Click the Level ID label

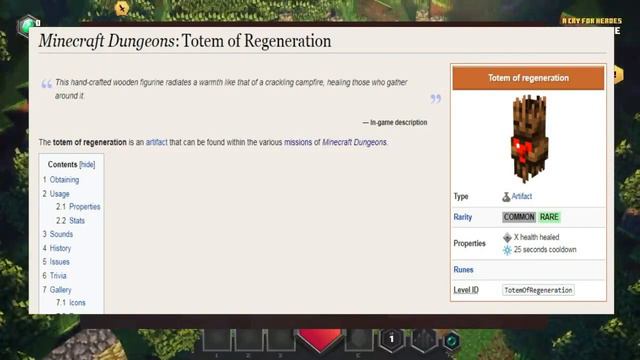pos(466,290)
